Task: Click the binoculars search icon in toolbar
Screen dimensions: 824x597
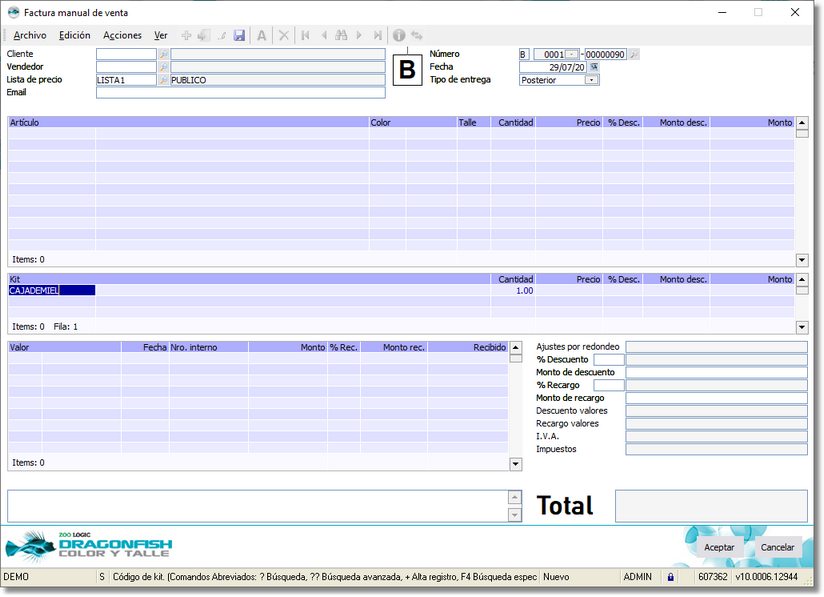Action: pos(341,35)
